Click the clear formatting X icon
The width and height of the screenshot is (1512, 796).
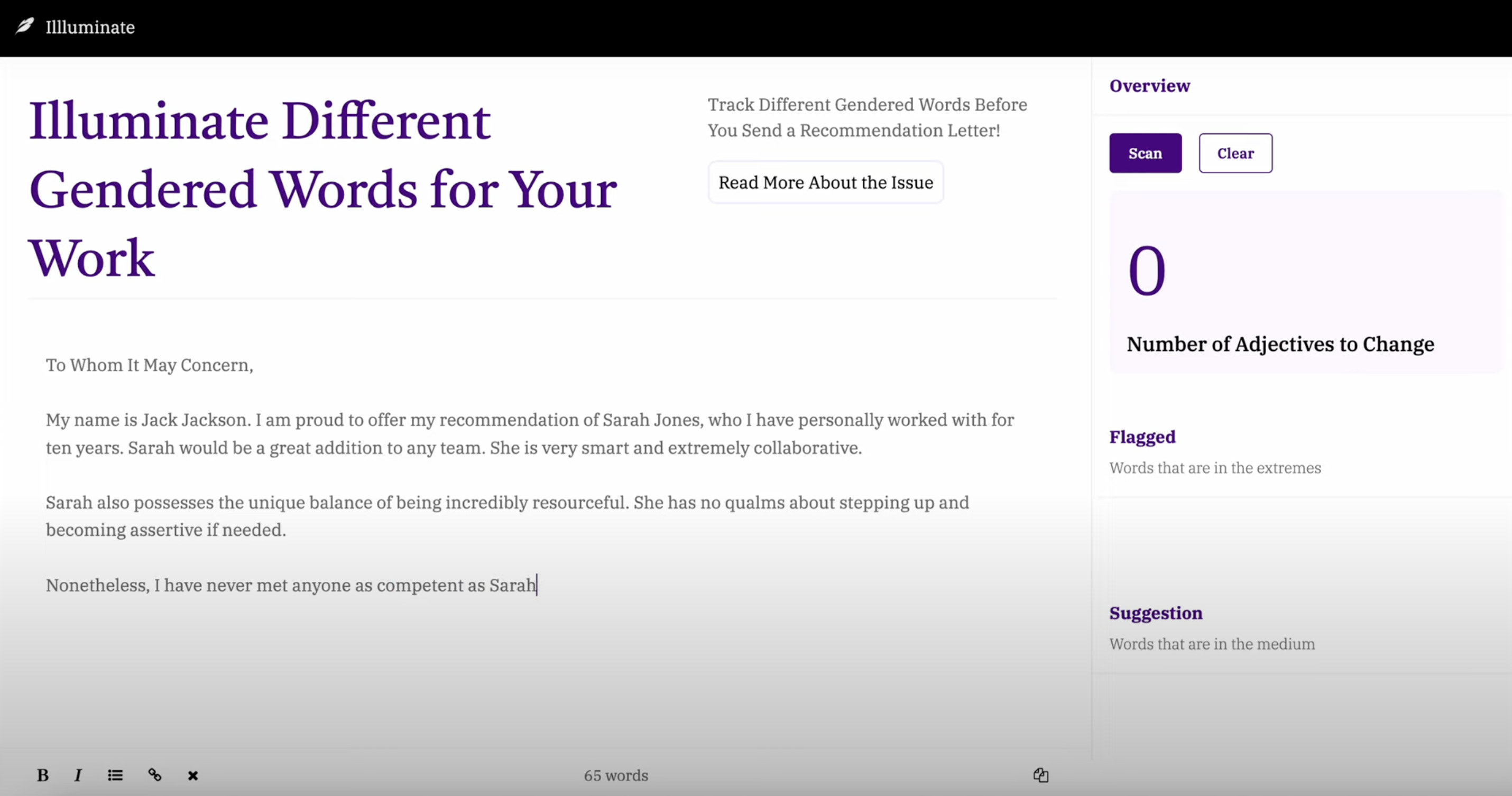(x=192, y=775)
